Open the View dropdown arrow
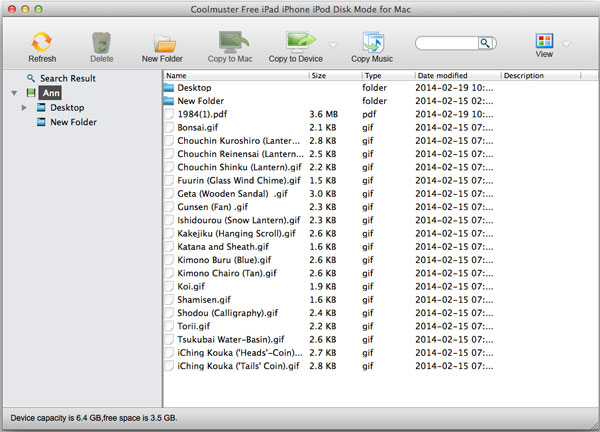 (x=567, y=44)
